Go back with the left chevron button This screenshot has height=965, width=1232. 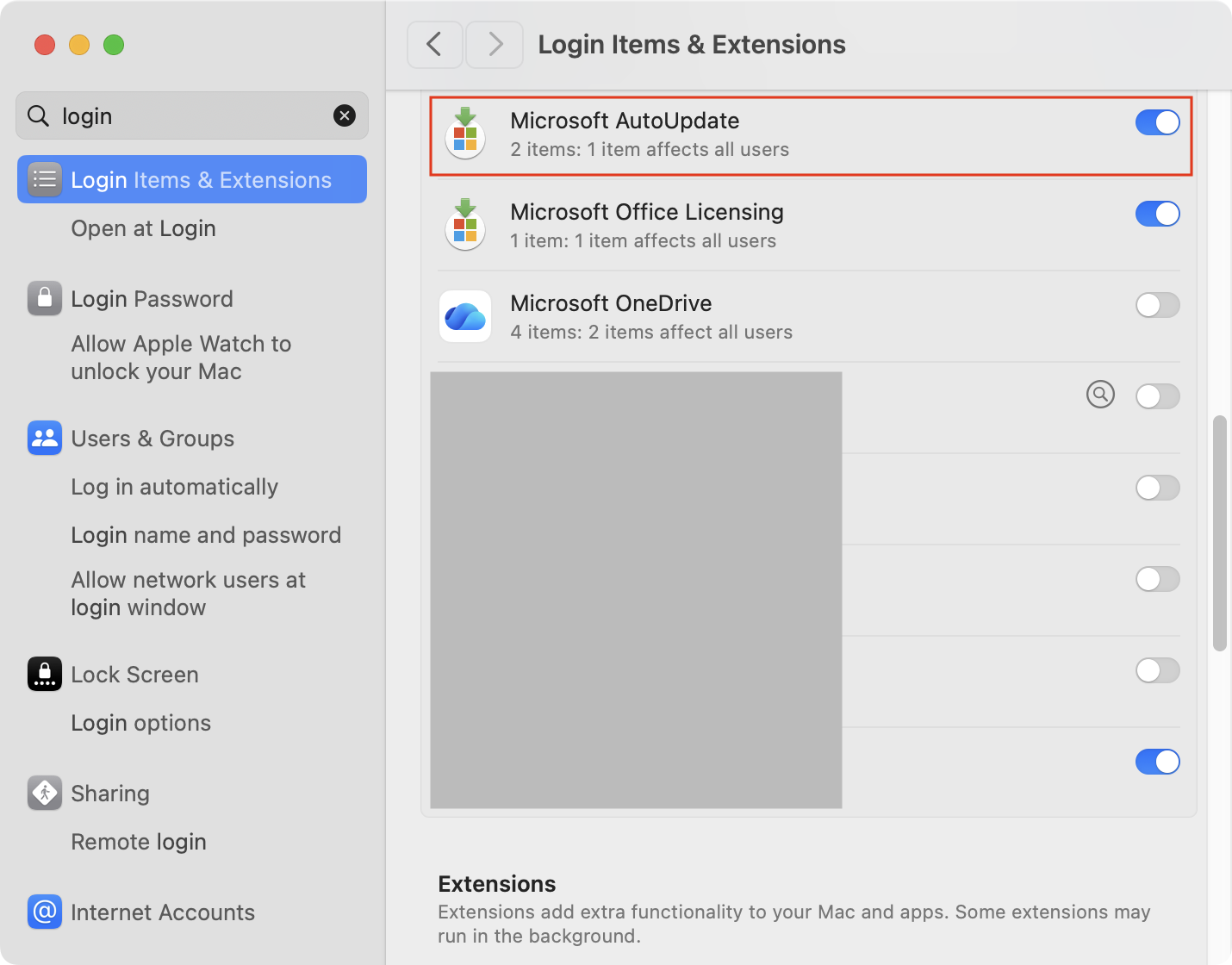pos(435,45)
